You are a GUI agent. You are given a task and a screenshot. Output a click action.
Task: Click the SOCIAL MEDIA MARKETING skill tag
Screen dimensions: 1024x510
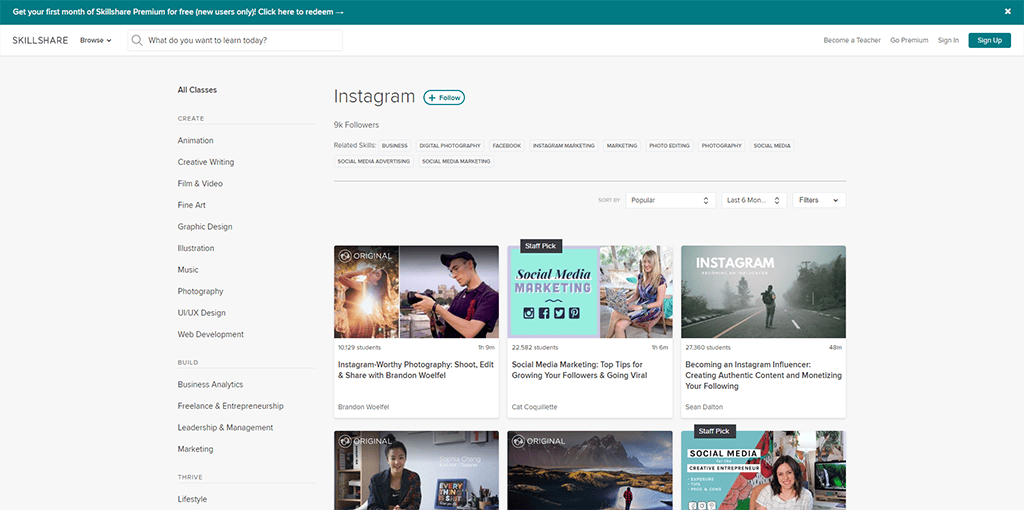point(456,161)
